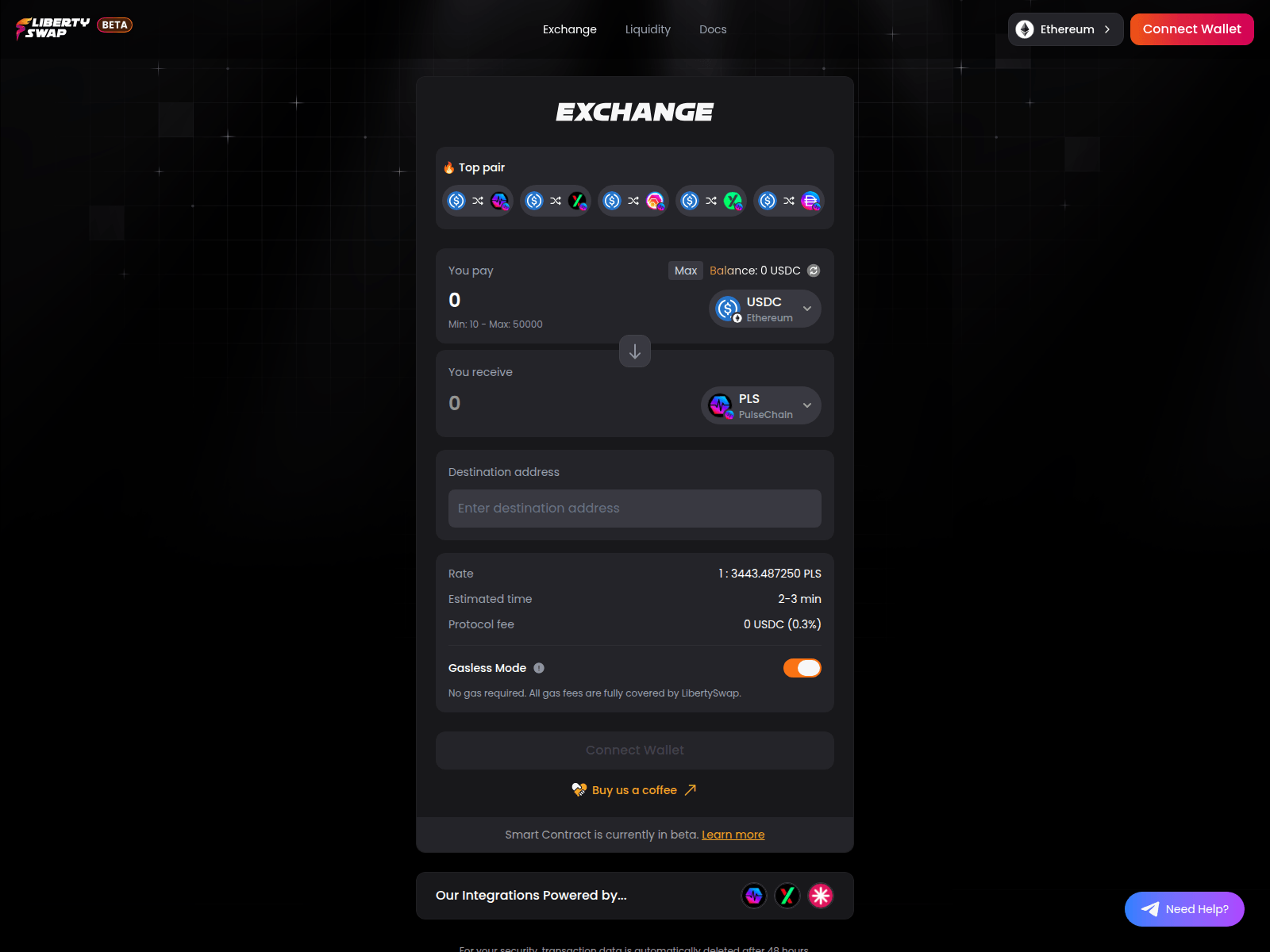Viewport: 1270px width, 952px height.
Task: Open the USDC pay token dropdown
Action: tap(764, 309)
